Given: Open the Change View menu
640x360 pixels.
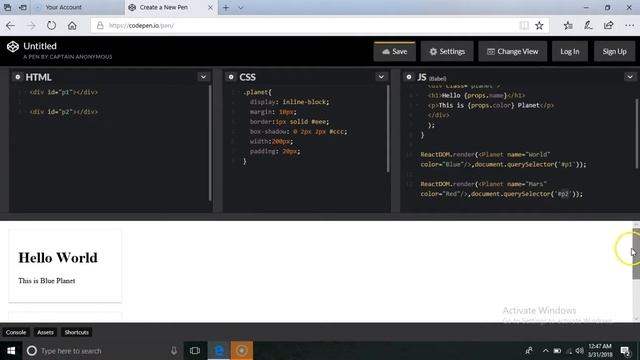Looking at the screenshot, I should (x=513, y=51).
